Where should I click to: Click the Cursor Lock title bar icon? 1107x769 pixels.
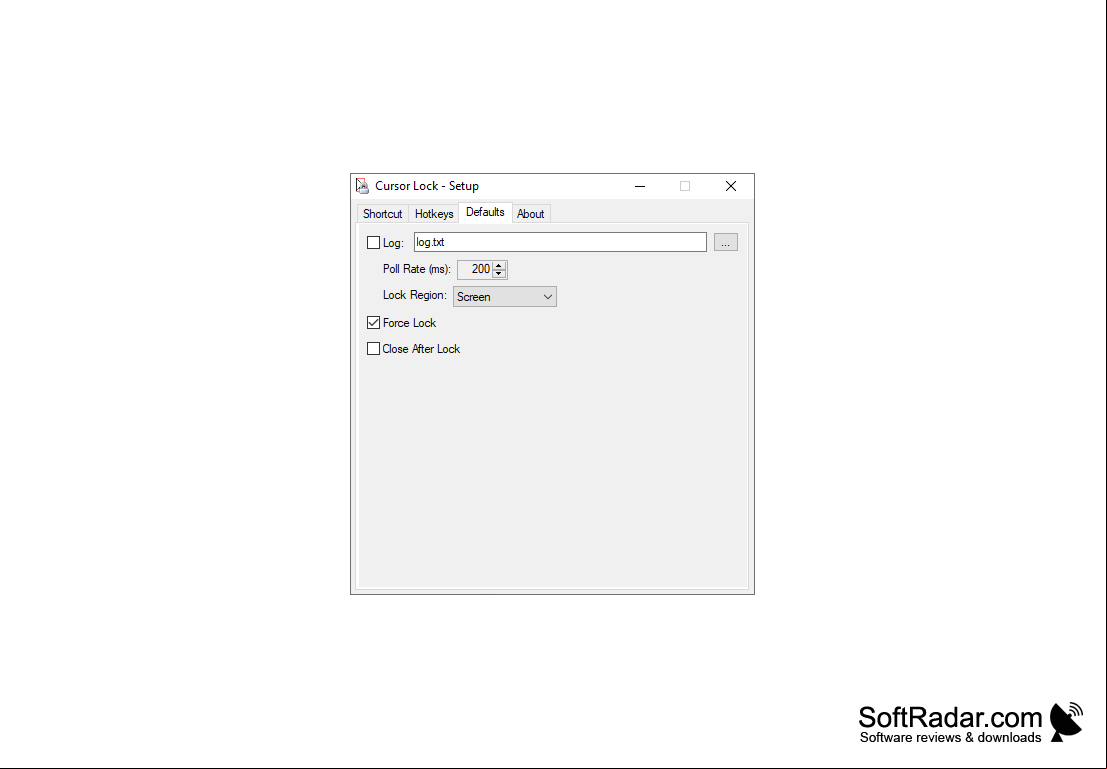(362, 186)
